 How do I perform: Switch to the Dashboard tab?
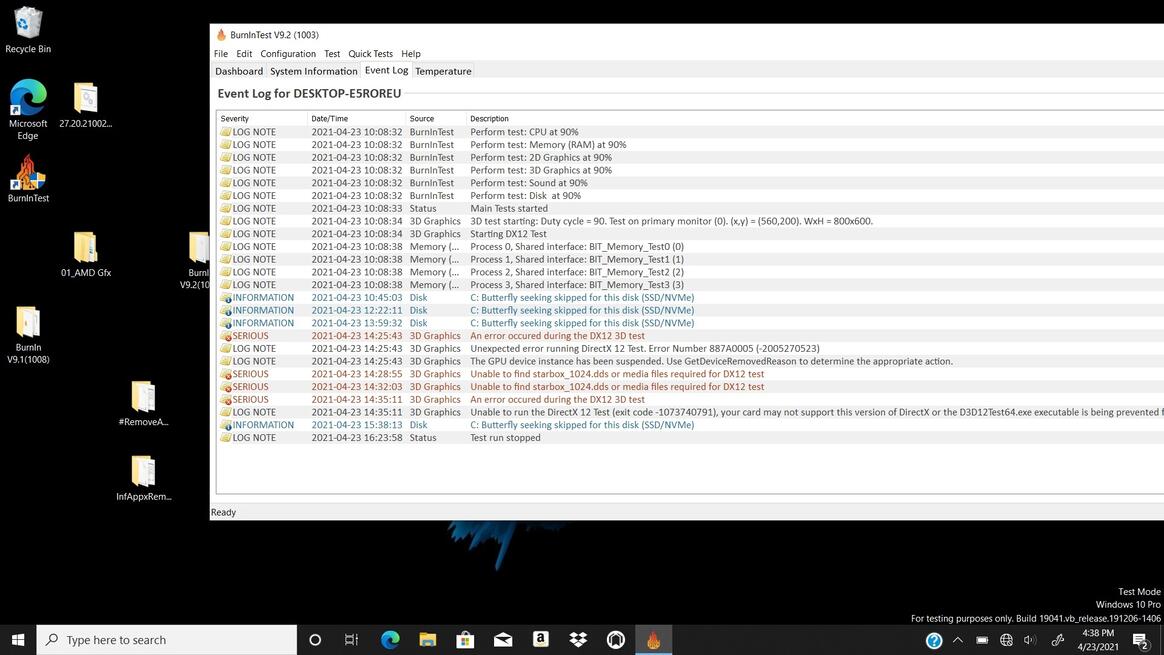[239, 71]
